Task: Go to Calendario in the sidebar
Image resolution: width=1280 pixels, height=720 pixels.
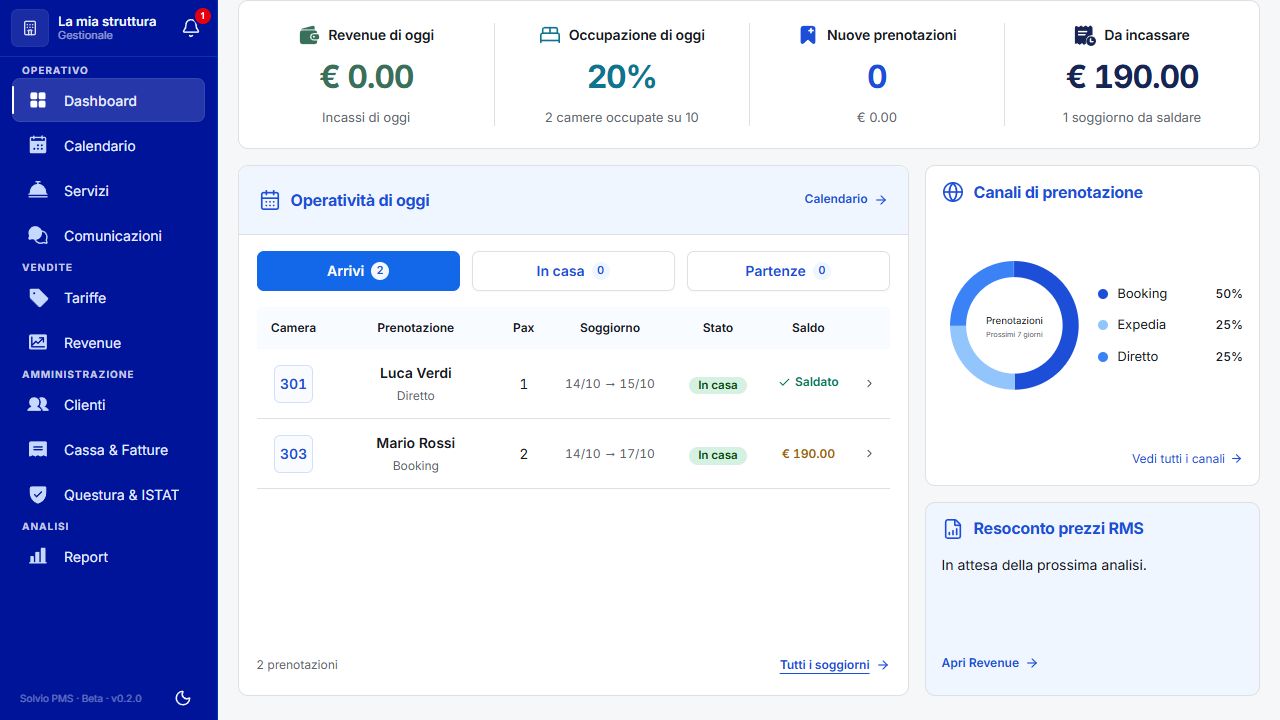Action: coord(108,146)
